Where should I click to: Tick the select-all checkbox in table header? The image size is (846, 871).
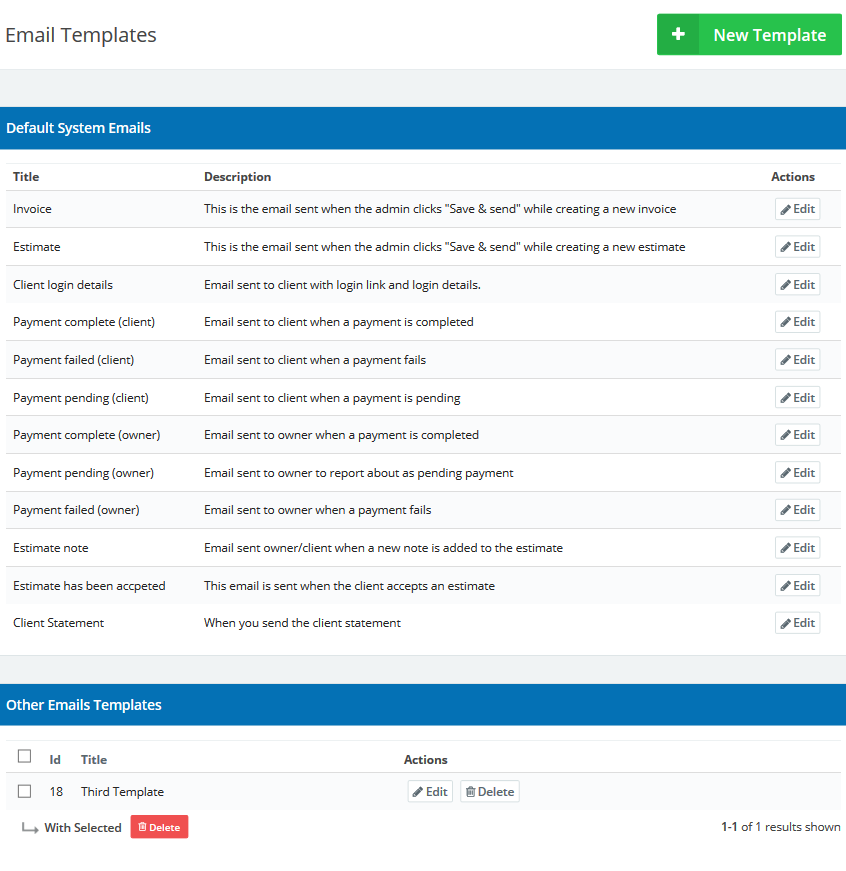point(25,757)
